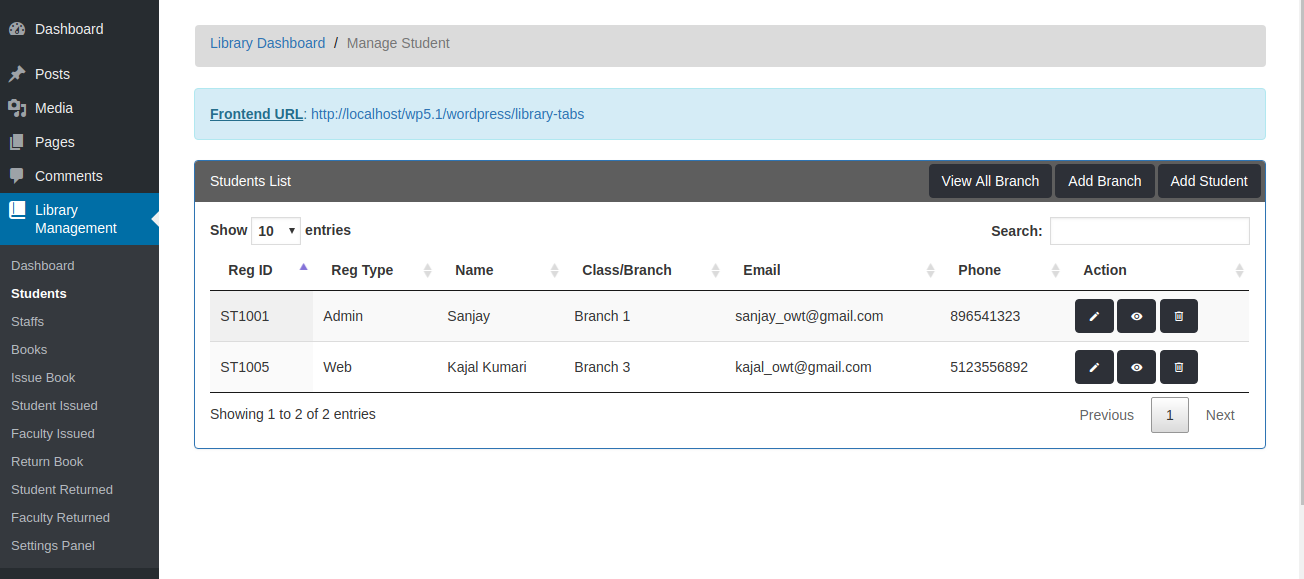Click the edit pencil icon for Kajal Kumari
The image size is (1304, 579).
(1094, 367)
